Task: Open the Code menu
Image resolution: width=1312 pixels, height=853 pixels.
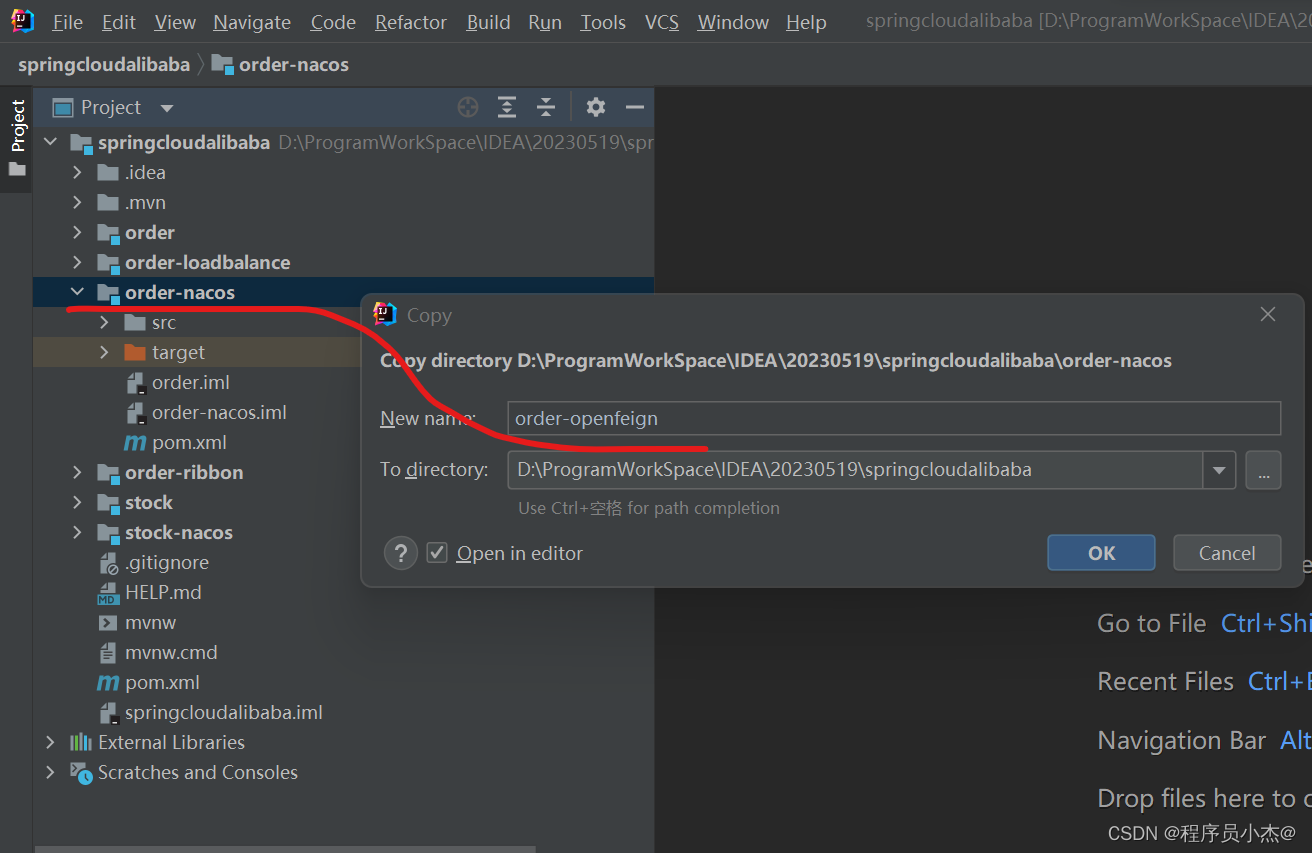Action: click(x=333, y=22)
